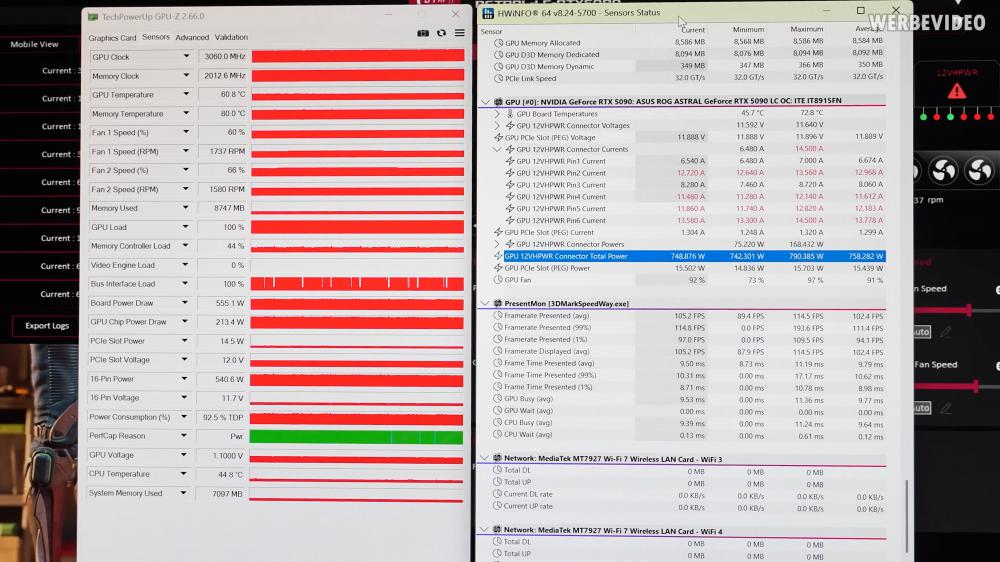Viewport: 1000px width, 562px height.
Task: Expand GPU Board Temperatures tree node
Action: click(x=497, y=114)
